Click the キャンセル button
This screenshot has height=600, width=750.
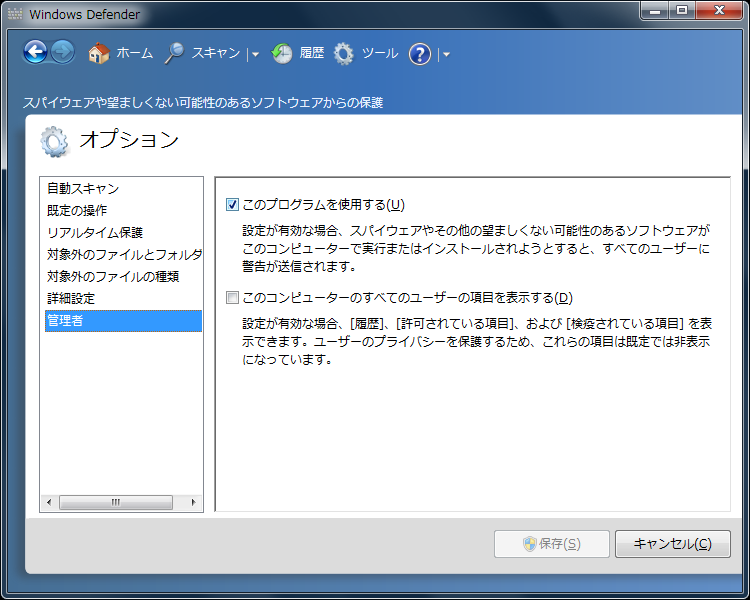tap(672, 544)
